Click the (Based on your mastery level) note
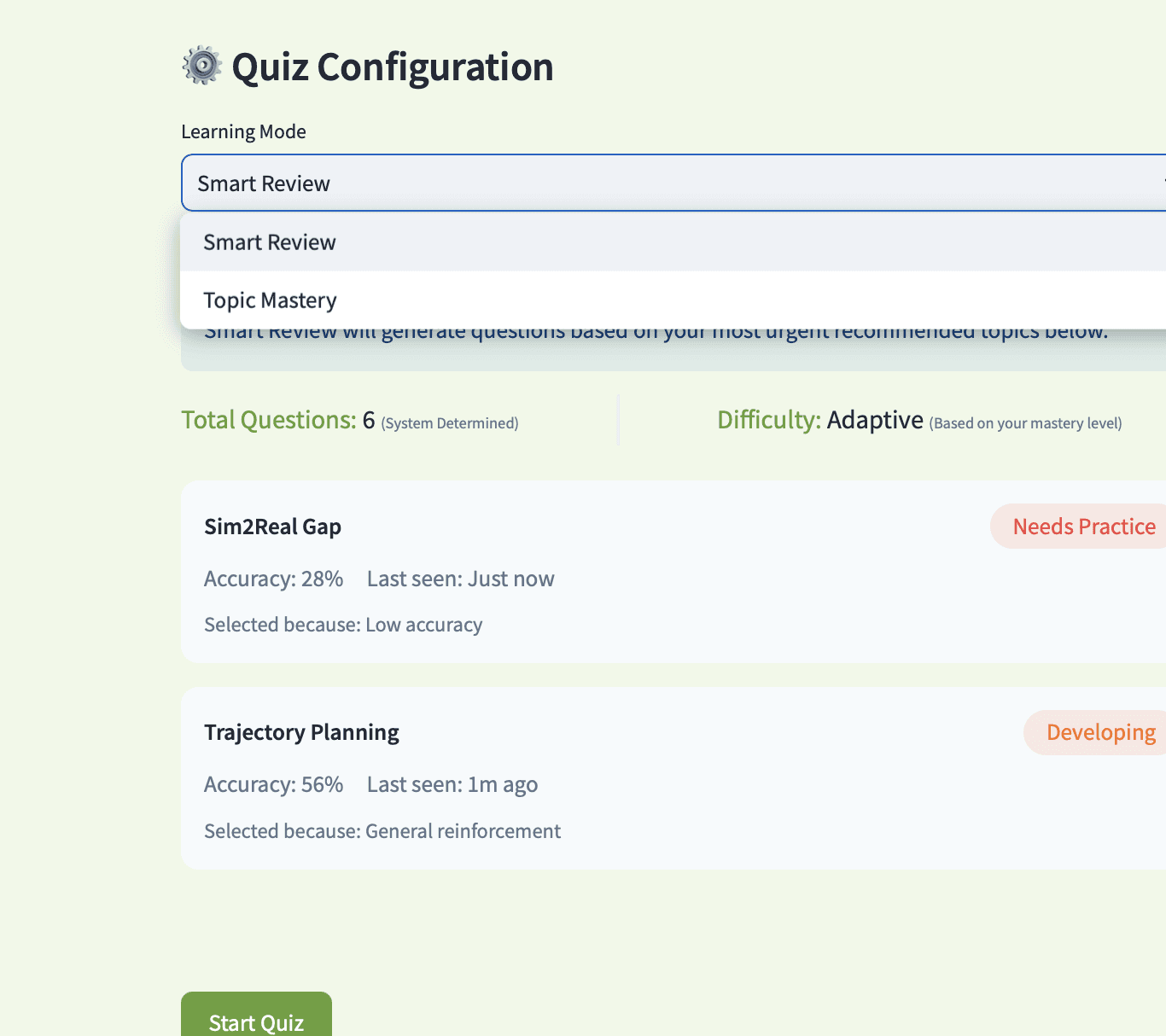 pyautogui.click(x=1025, y=423)
